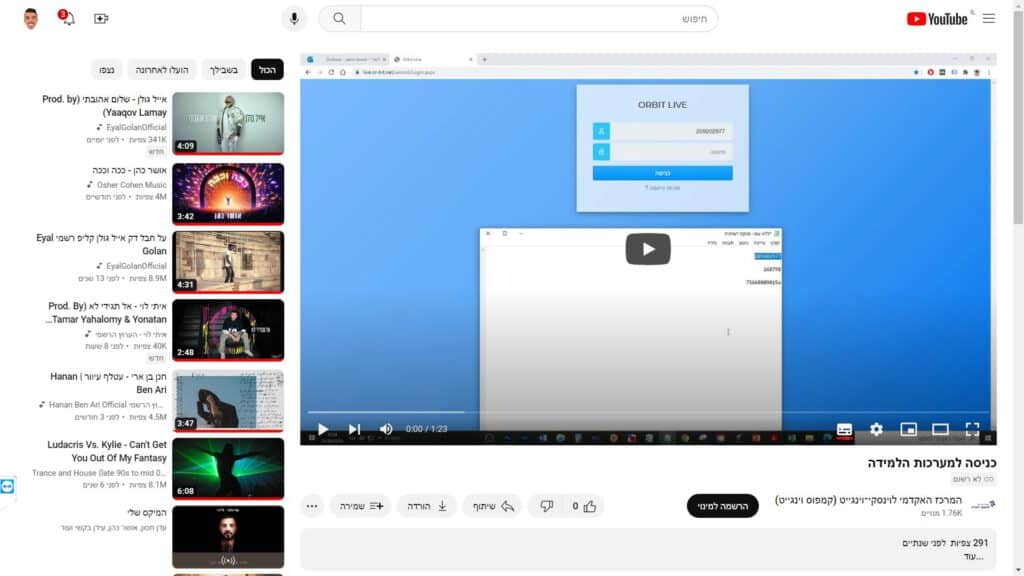The height and width of the screenshot is (576, 1024).
Task: Enter fullscreen mode in the player
Action: coord(972,429)
